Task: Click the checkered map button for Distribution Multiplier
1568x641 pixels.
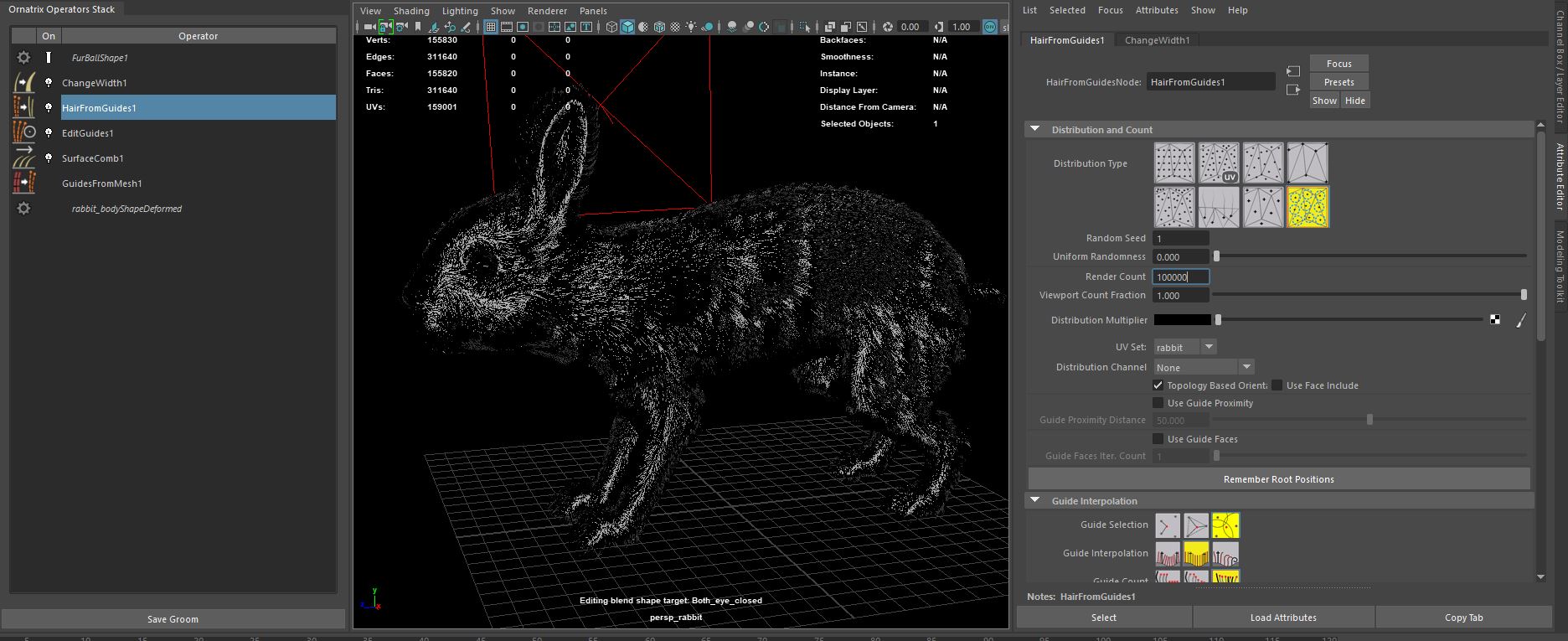Action: click(1495, 320)
